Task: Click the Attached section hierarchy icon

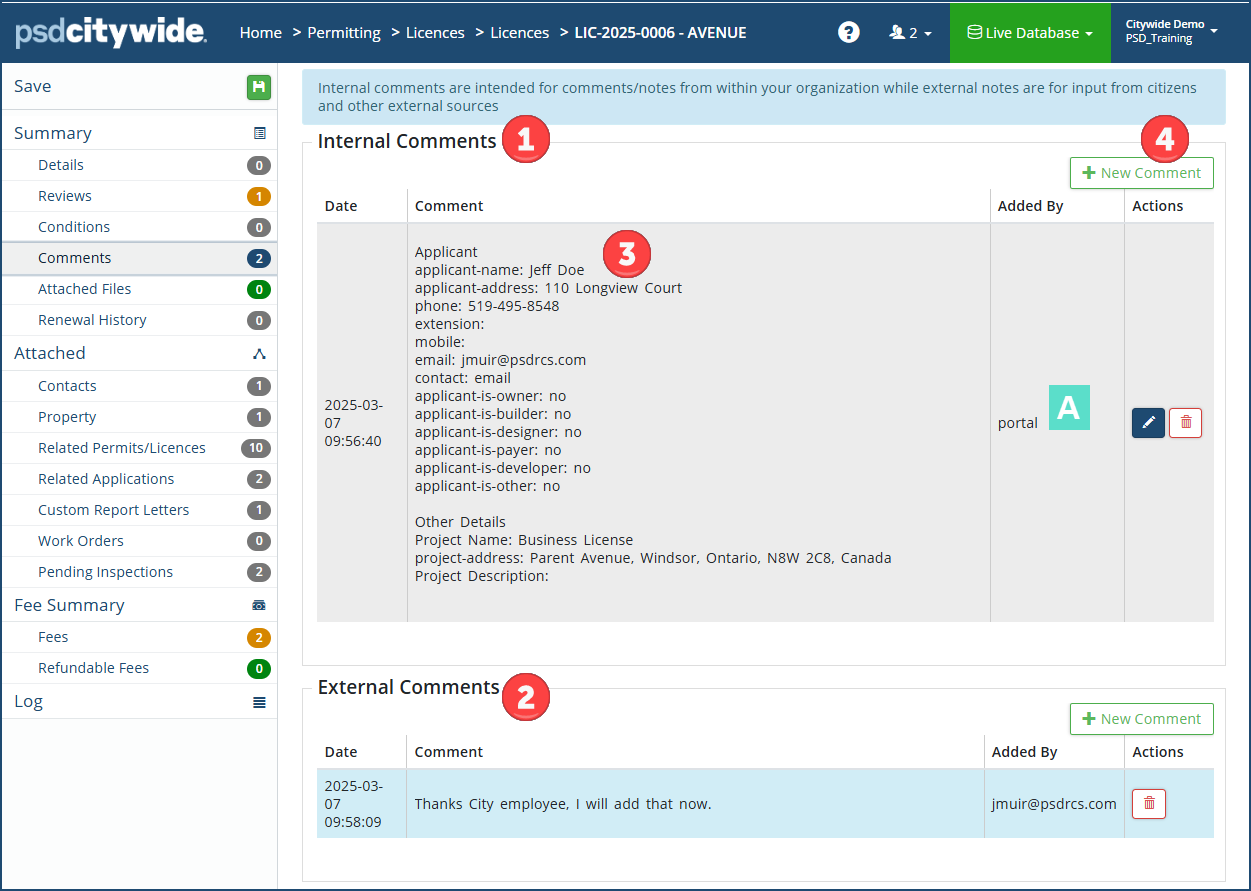Action: pyautogui.click(x=260, y=353)
